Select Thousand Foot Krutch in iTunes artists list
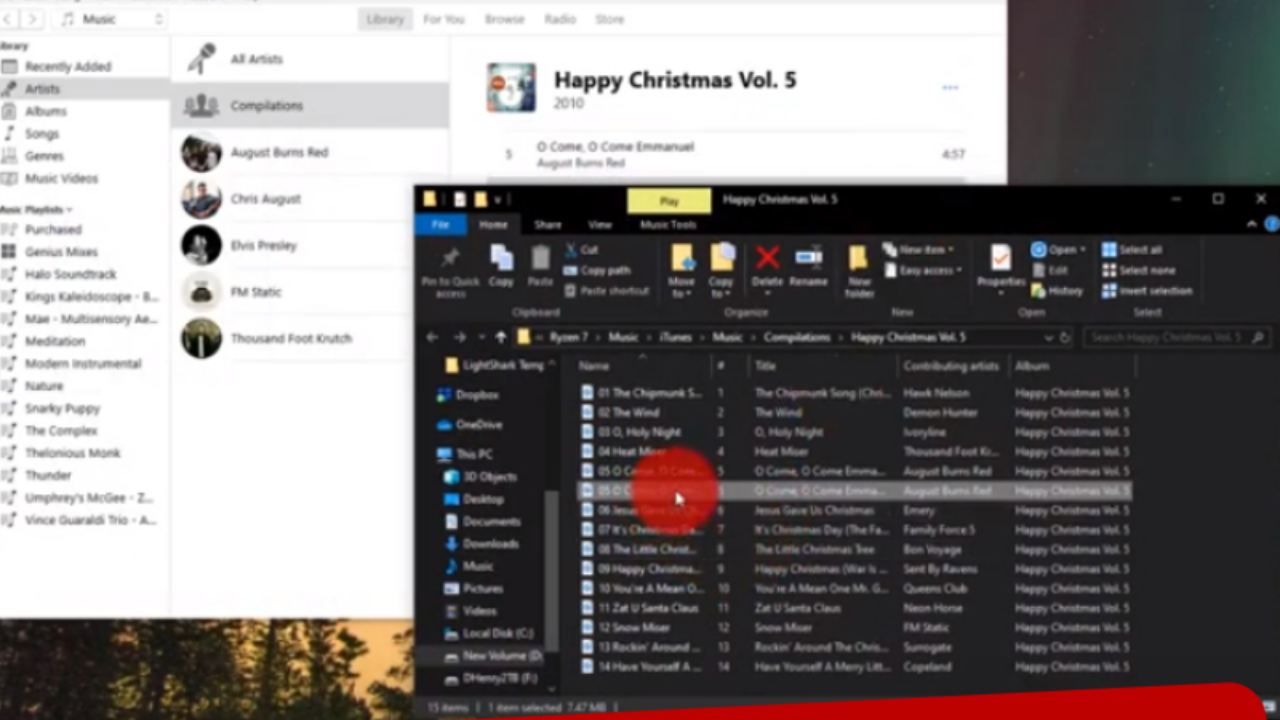The width and height of the screenshot is (1280, 720). [310, 338]
